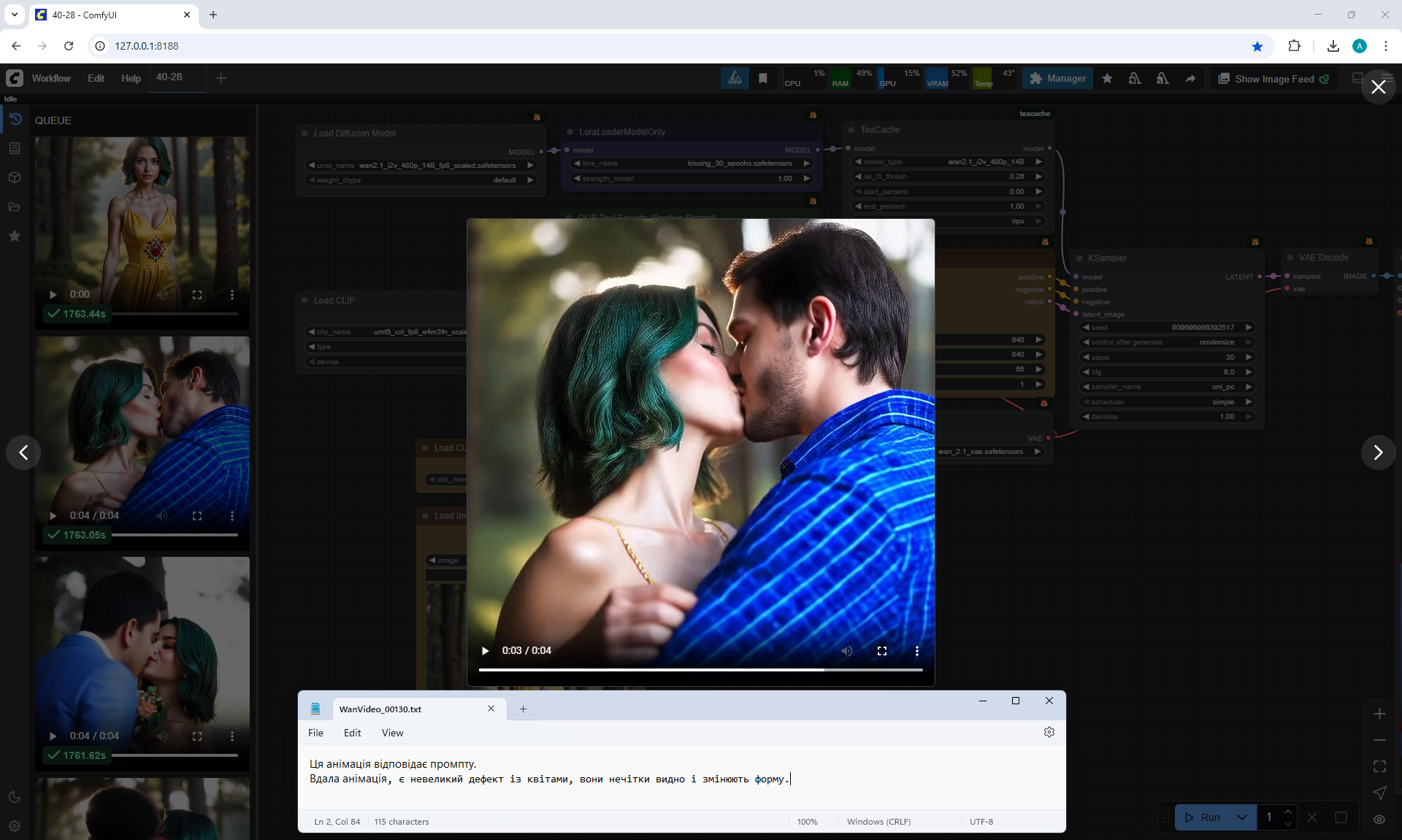Viewport: 1402px width, 840px height.
Task: Open more options on enlarged video
Action: tap(916, 650)
